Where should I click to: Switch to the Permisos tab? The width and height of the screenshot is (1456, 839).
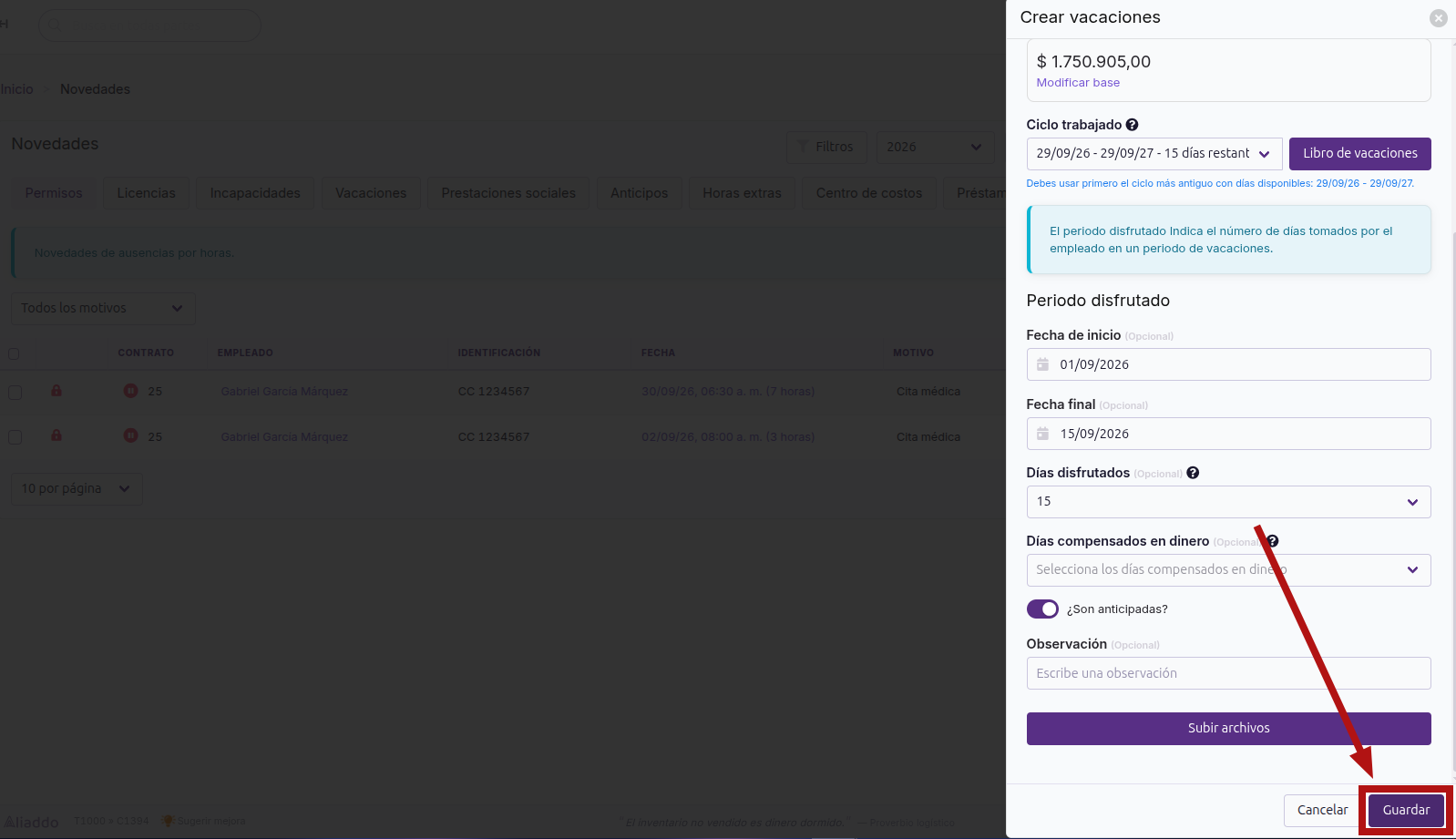pos(54,193)
